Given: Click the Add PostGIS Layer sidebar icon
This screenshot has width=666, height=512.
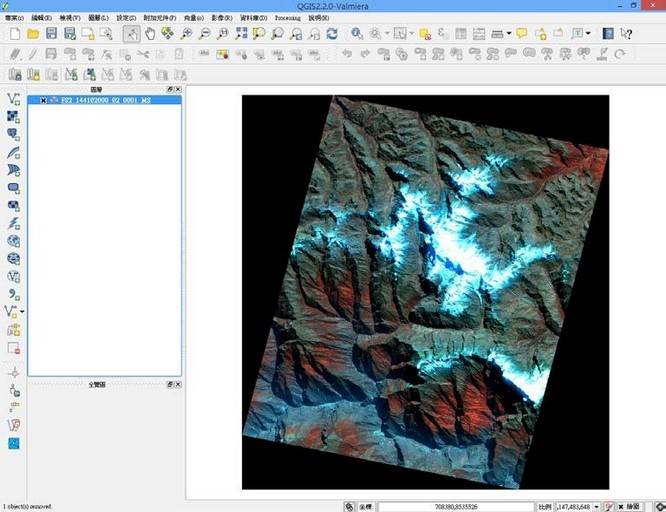Looking at the screenshot, I should [13, 135].
